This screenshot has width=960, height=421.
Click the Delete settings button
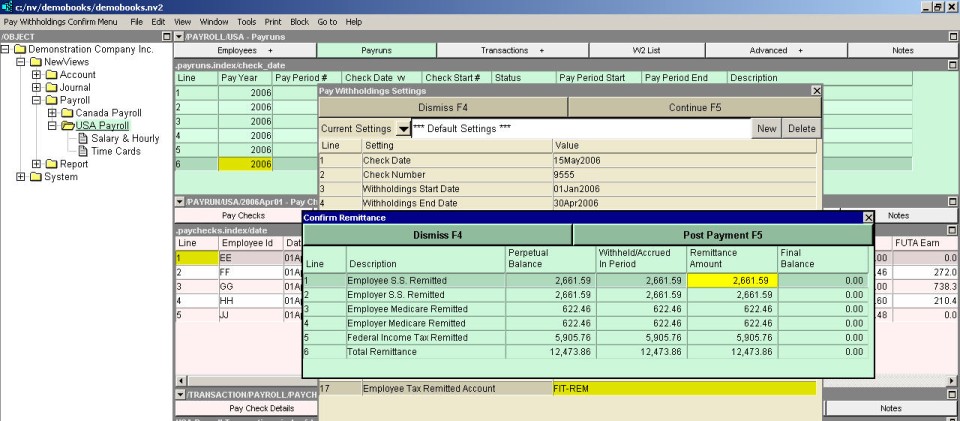click(802, 129)
